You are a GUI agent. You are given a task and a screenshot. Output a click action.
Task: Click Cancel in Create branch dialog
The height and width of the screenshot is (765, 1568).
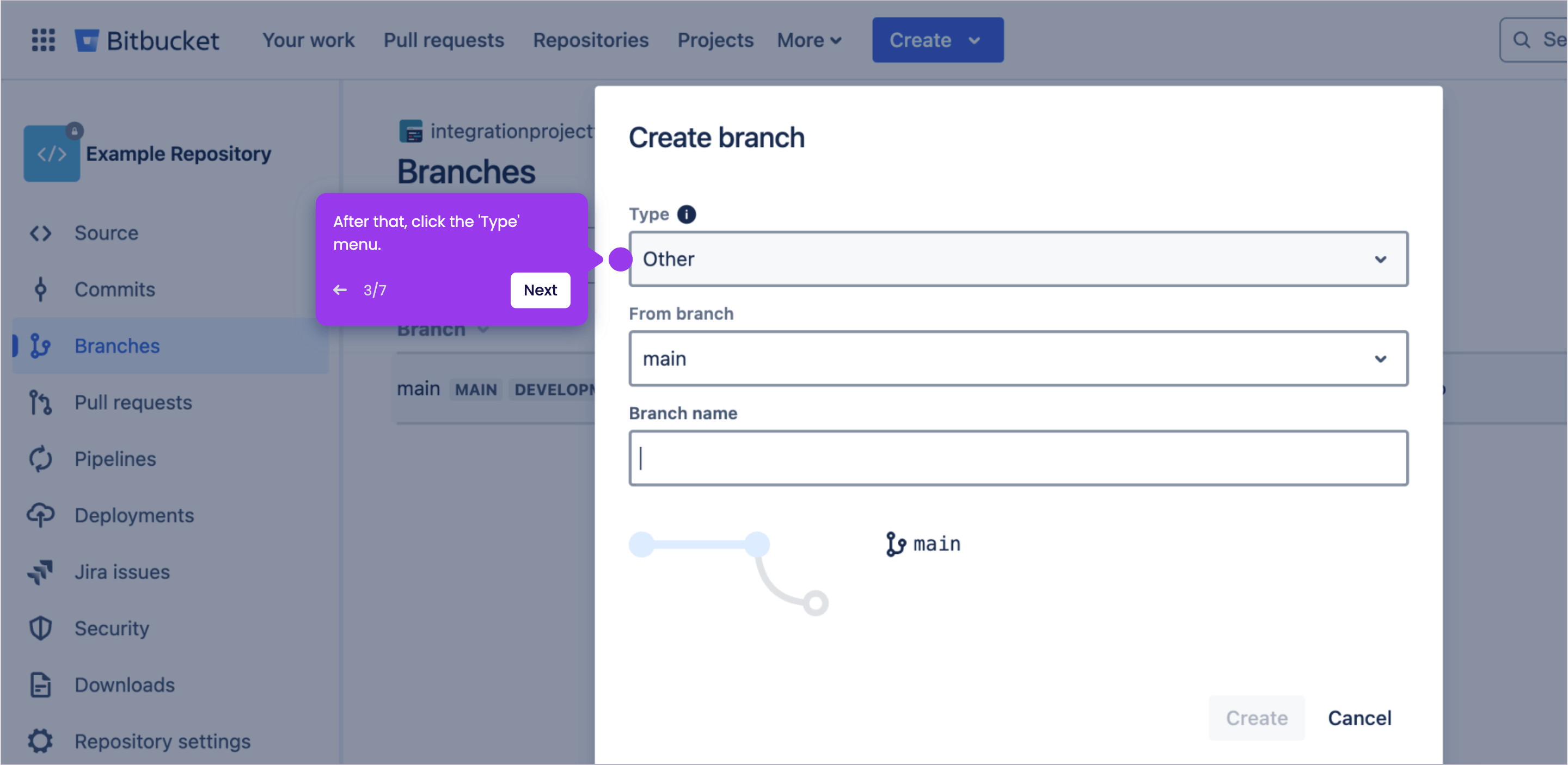[1359, 718]
